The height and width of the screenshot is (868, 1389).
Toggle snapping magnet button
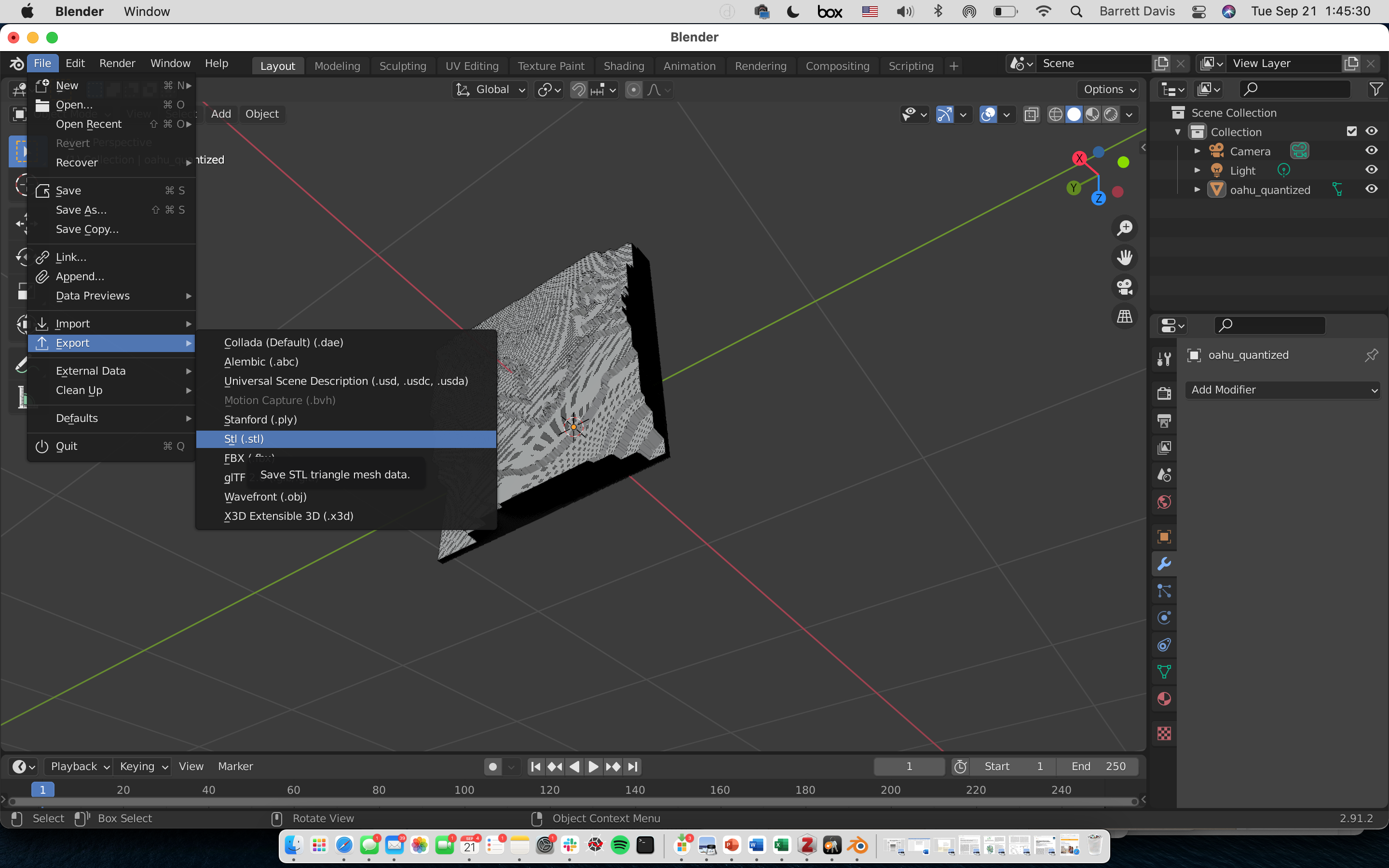(579, 90)
